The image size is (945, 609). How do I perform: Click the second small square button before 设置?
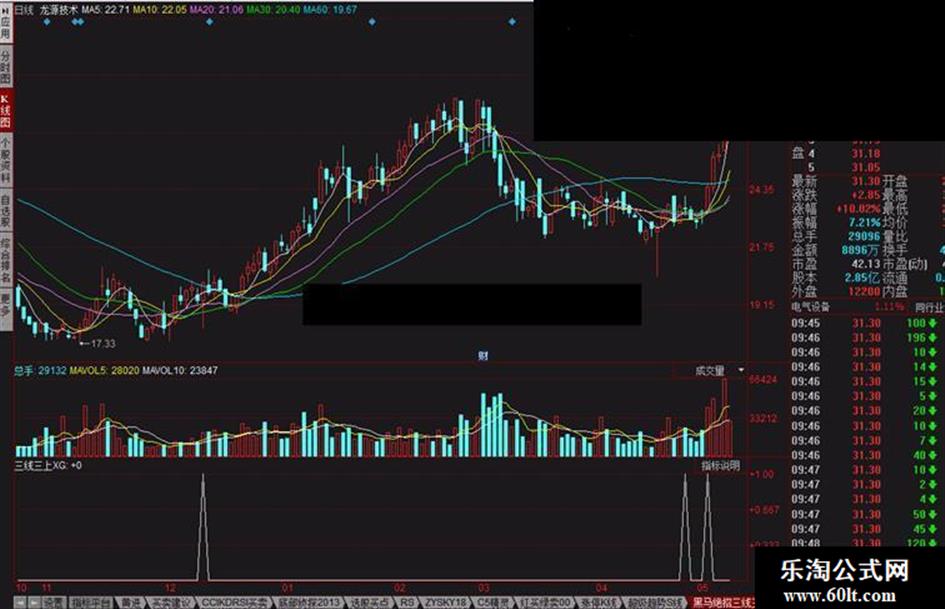[x=34, y=602]
